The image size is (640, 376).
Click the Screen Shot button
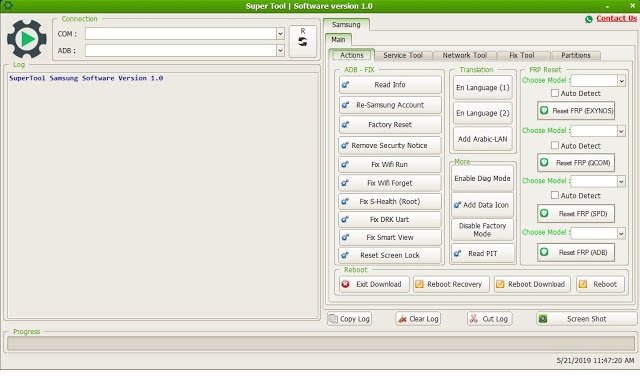587,319
